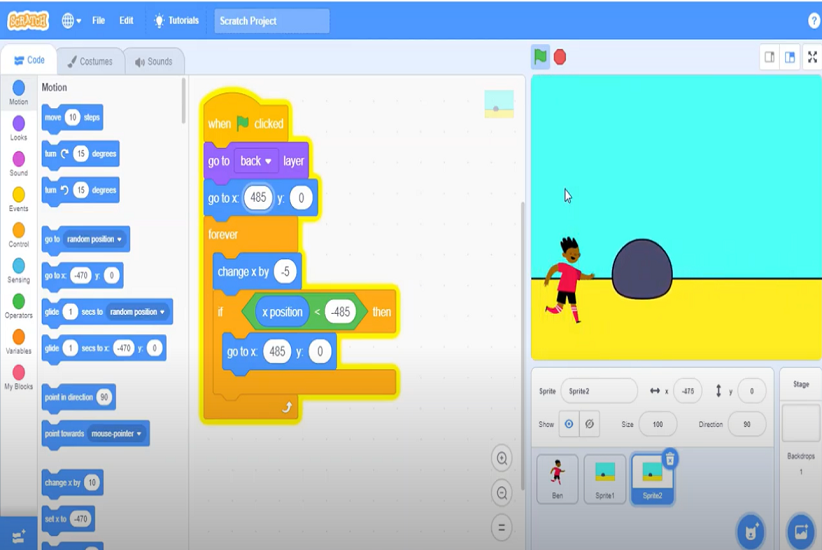Switch to the small stage layout
The height and width of the screenshot is (550, 822).
[x=769, y=57]
